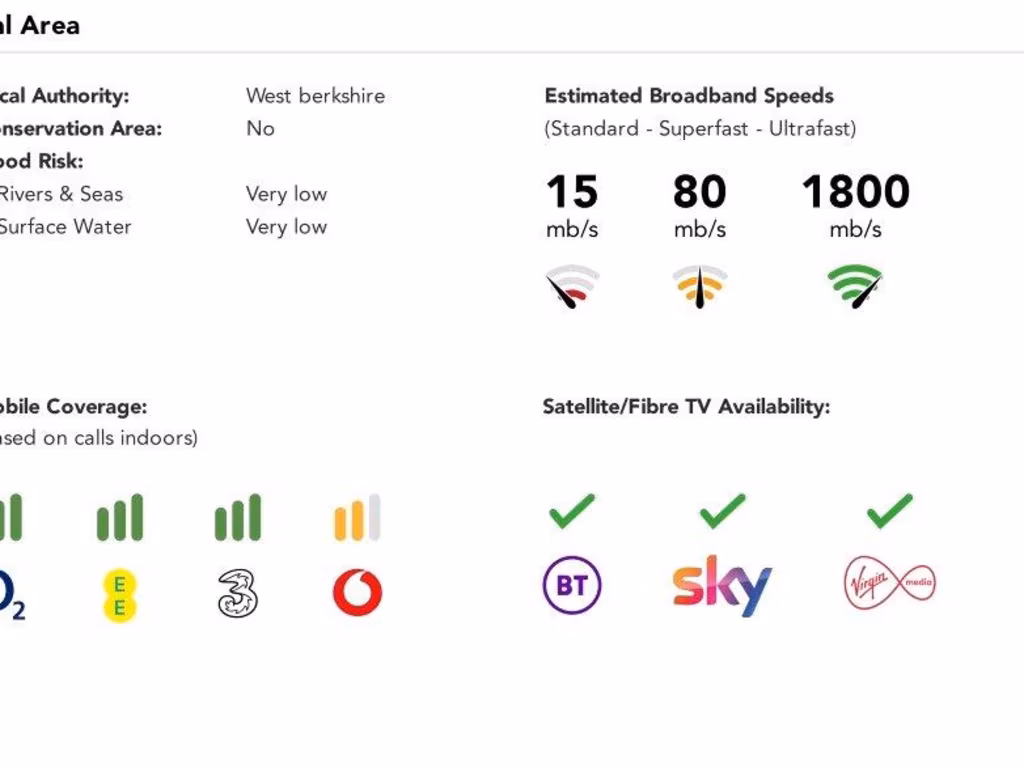This screenshot has width=1024, height=768.
Task: Click the Three network logo
Action: coord(238,593)
